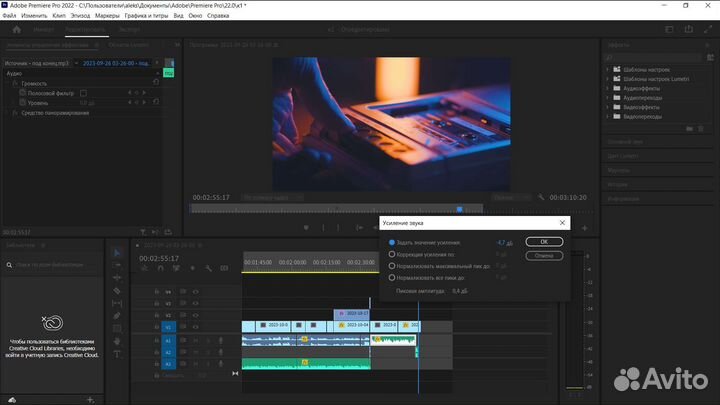
Task: Expand Аудиоэффекты folder
Action: tap(608, 88)
